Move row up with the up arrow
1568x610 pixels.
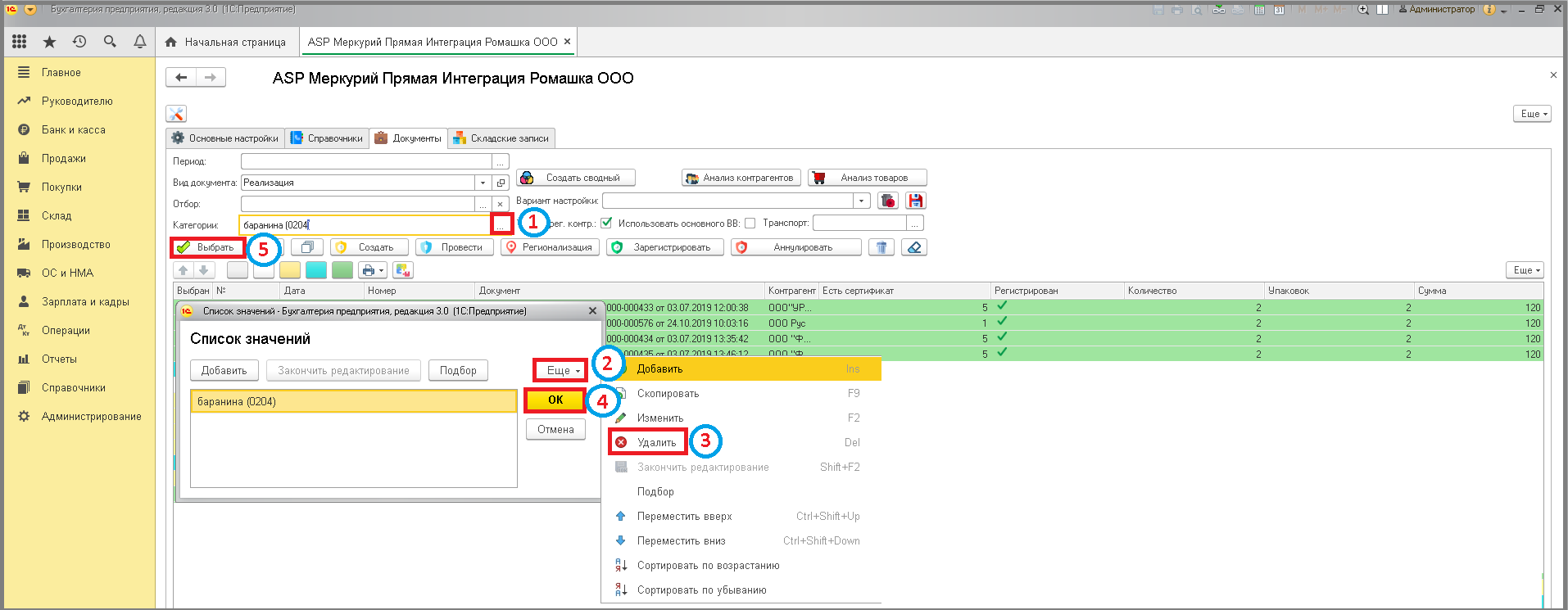tap(184, 269)
